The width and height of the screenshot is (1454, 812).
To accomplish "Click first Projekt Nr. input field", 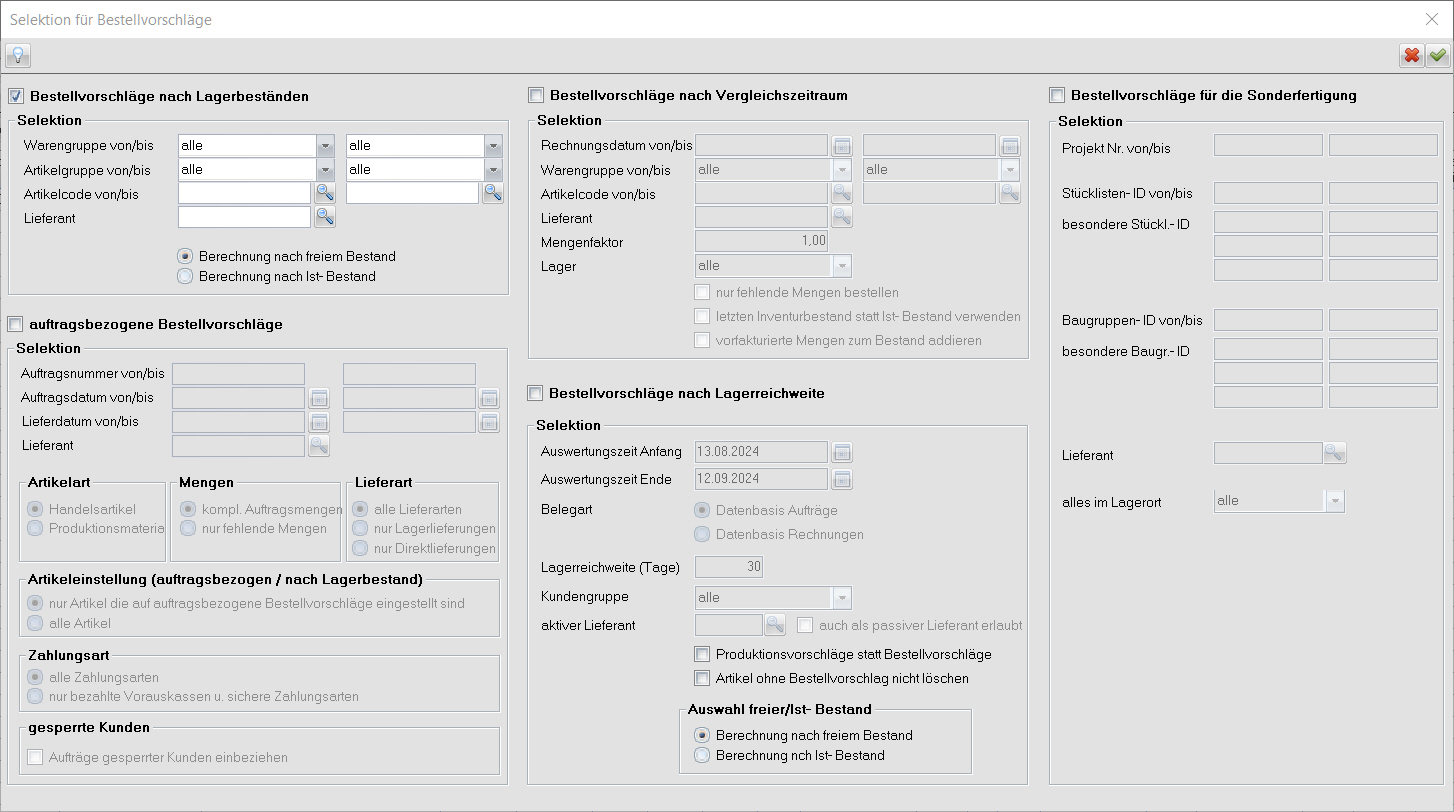I will click(x=1268, y=145).
